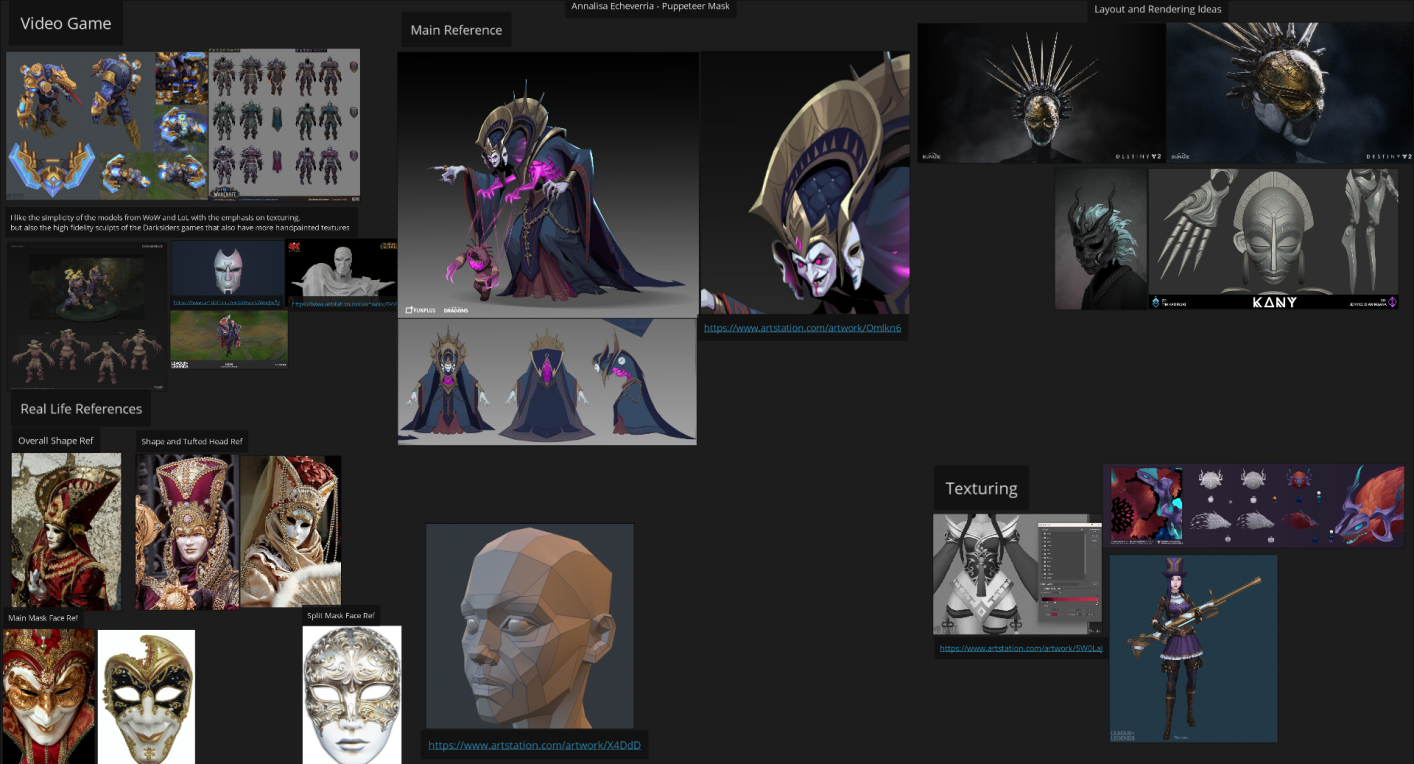Select the KANY grey sculpt sheet image
Image resolution: width=1414 pixels, height=764 pixels.
[x=1273, y=239]
